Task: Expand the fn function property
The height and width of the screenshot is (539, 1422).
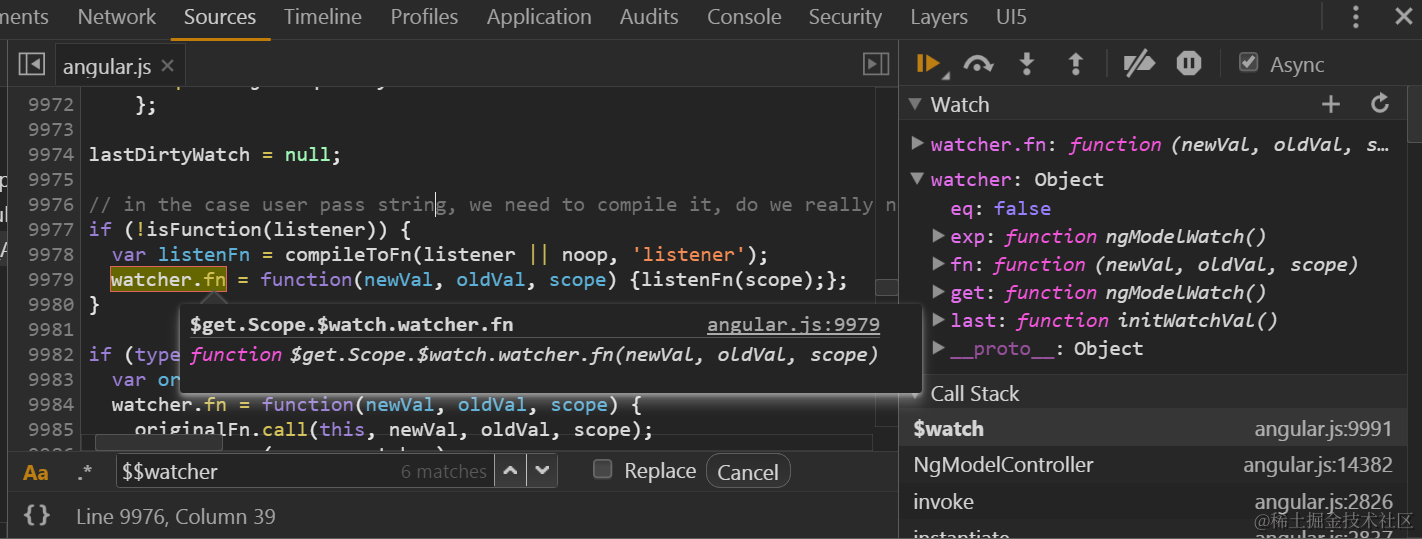Action: (938, 264)
